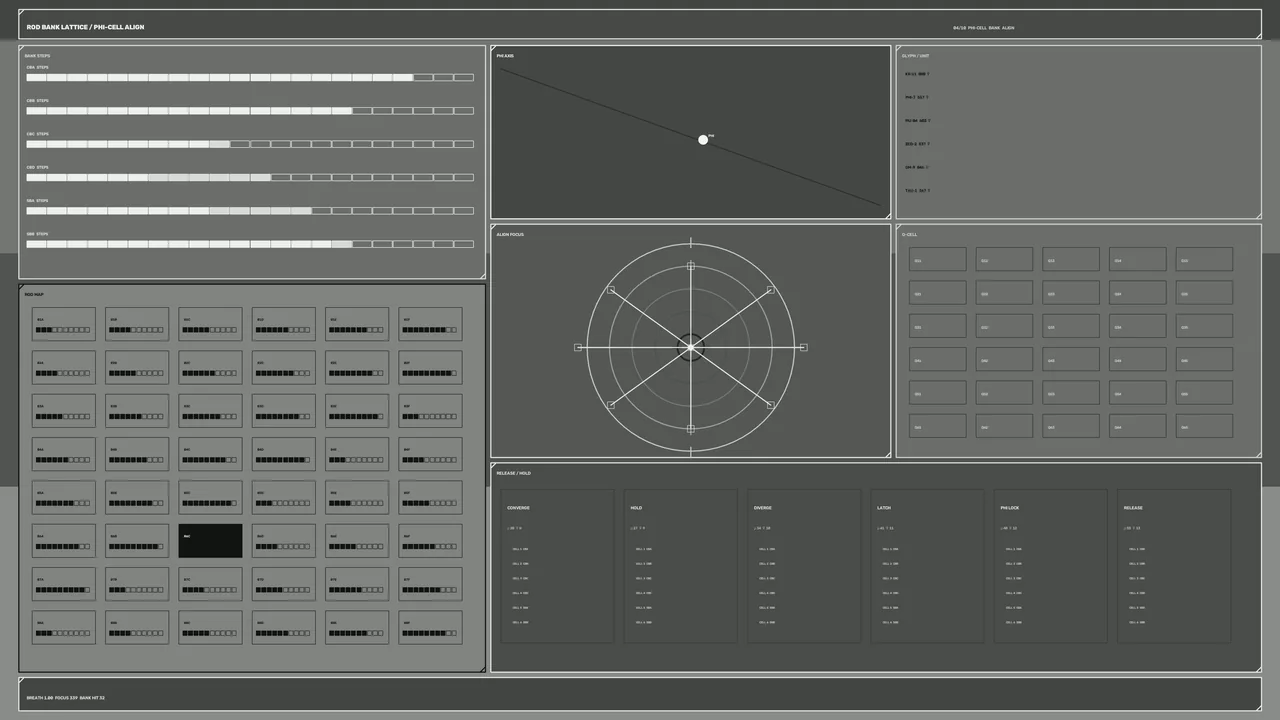Select cell Ω65 in Ω-CELL grid
This screenshot has width=1280, height=720.
coord(1204,426)
